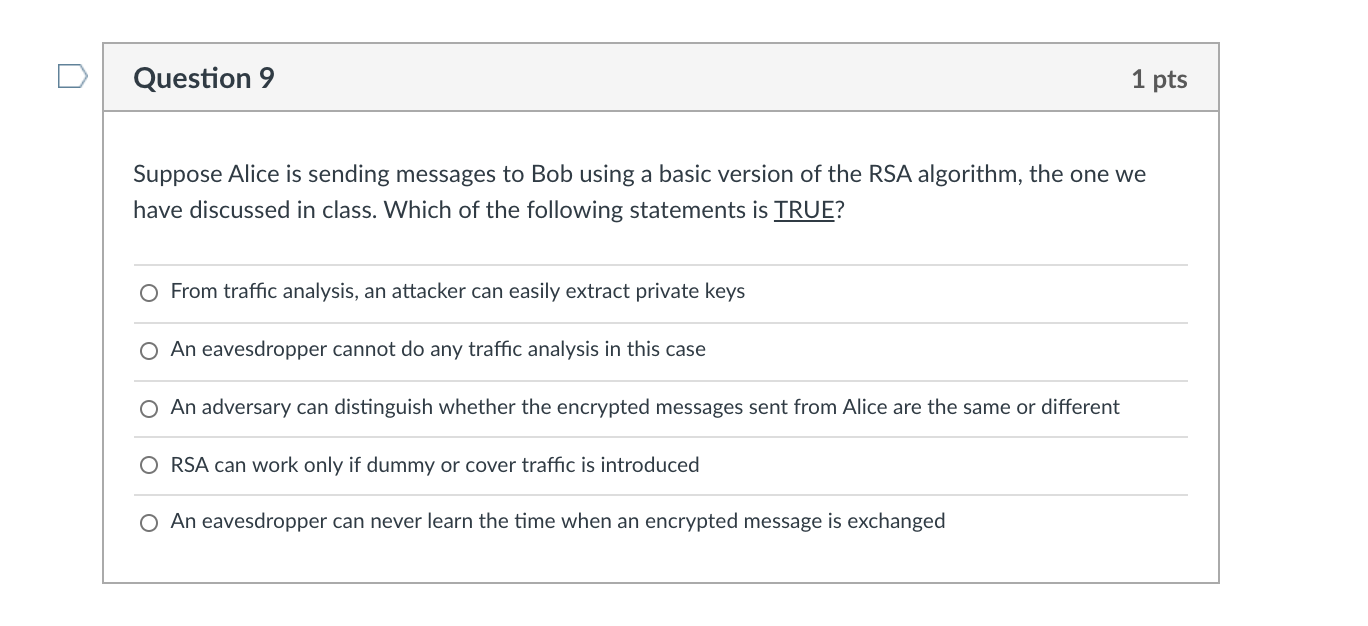Select the eavesdropper can never learn time option
The height and width of the screenshot is (626, 1368).
click(147, 521)
